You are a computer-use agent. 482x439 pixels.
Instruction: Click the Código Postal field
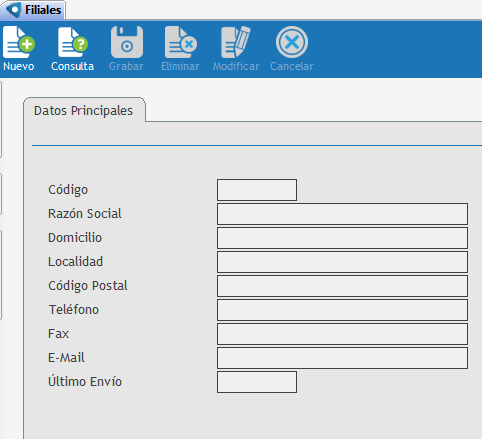(x=342, y=286)
